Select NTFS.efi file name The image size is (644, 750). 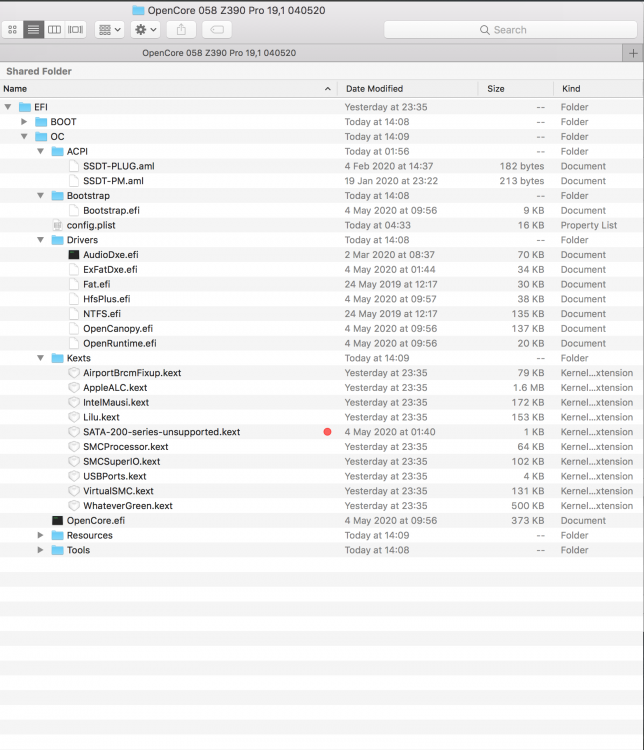102,314
